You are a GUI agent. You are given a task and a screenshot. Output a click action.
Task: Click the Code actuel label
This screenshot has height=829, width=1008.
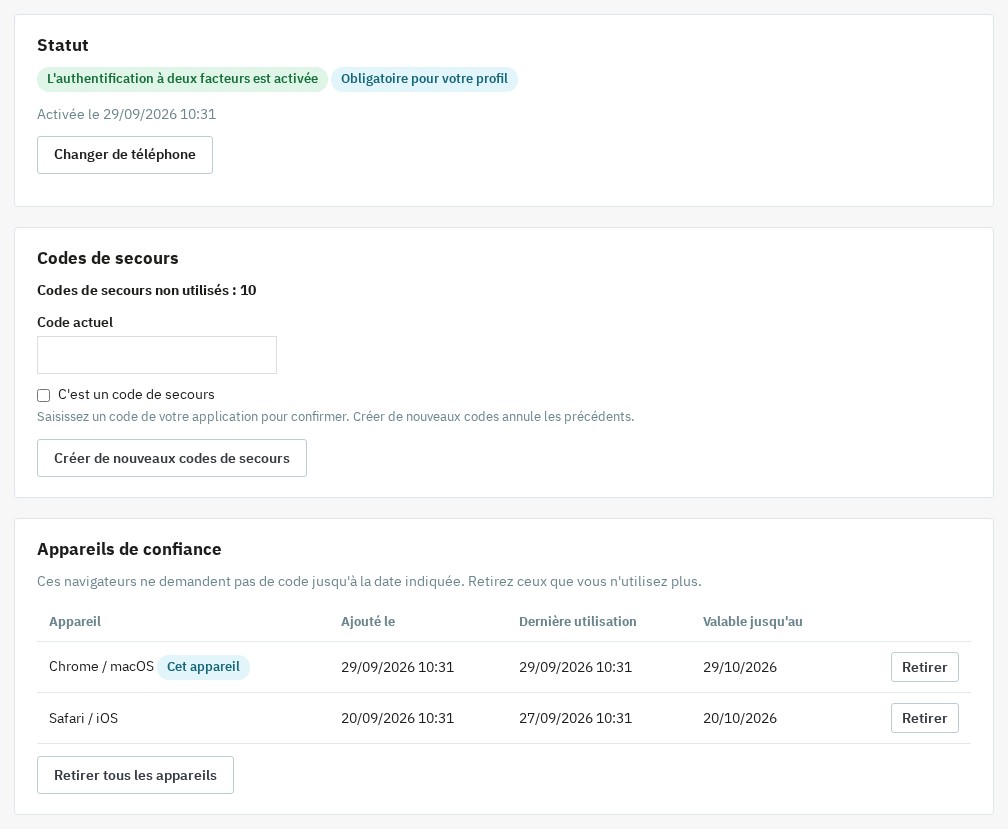point(75,323)
